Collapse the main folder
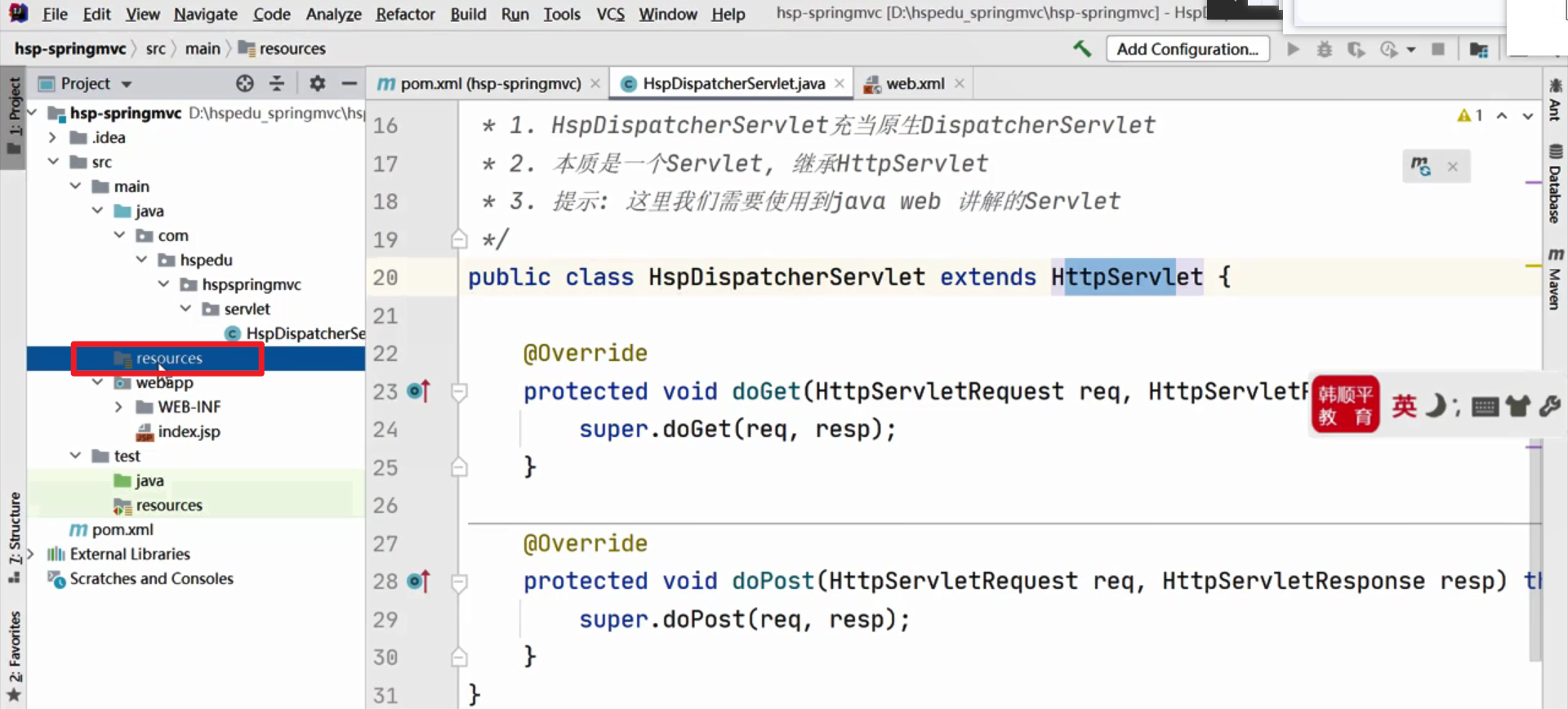 click(x=75, y=186)
